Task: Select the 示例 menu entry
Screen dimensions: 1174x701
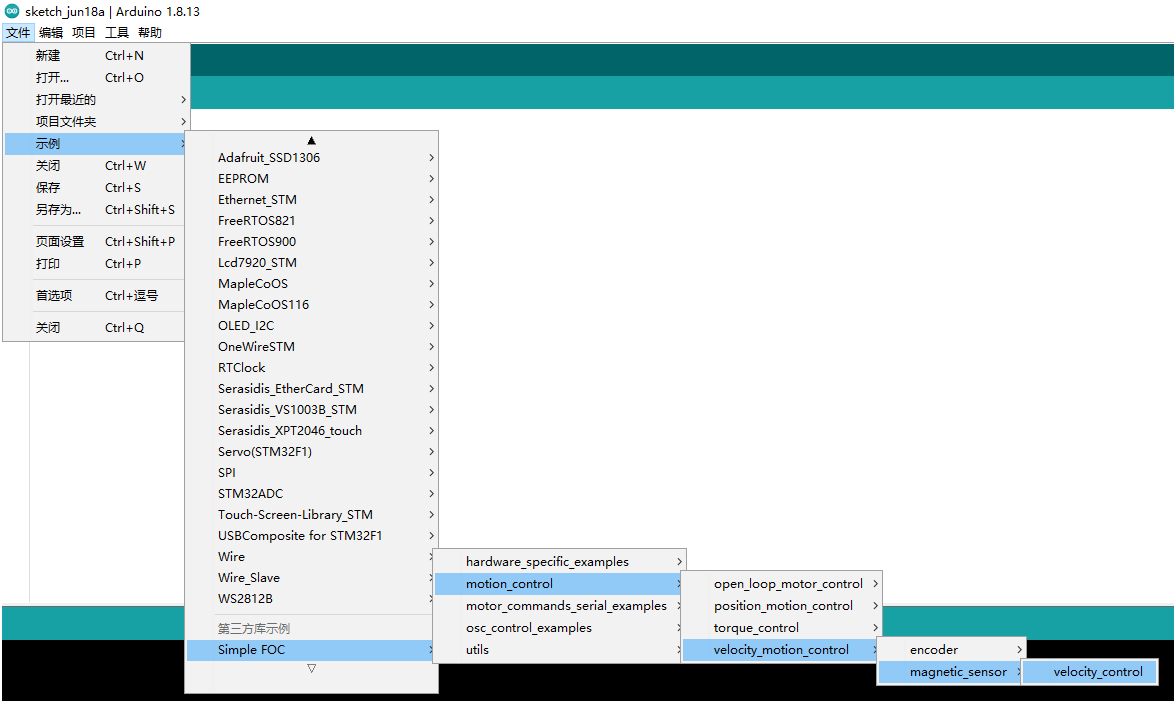Action: coord(96,144)
